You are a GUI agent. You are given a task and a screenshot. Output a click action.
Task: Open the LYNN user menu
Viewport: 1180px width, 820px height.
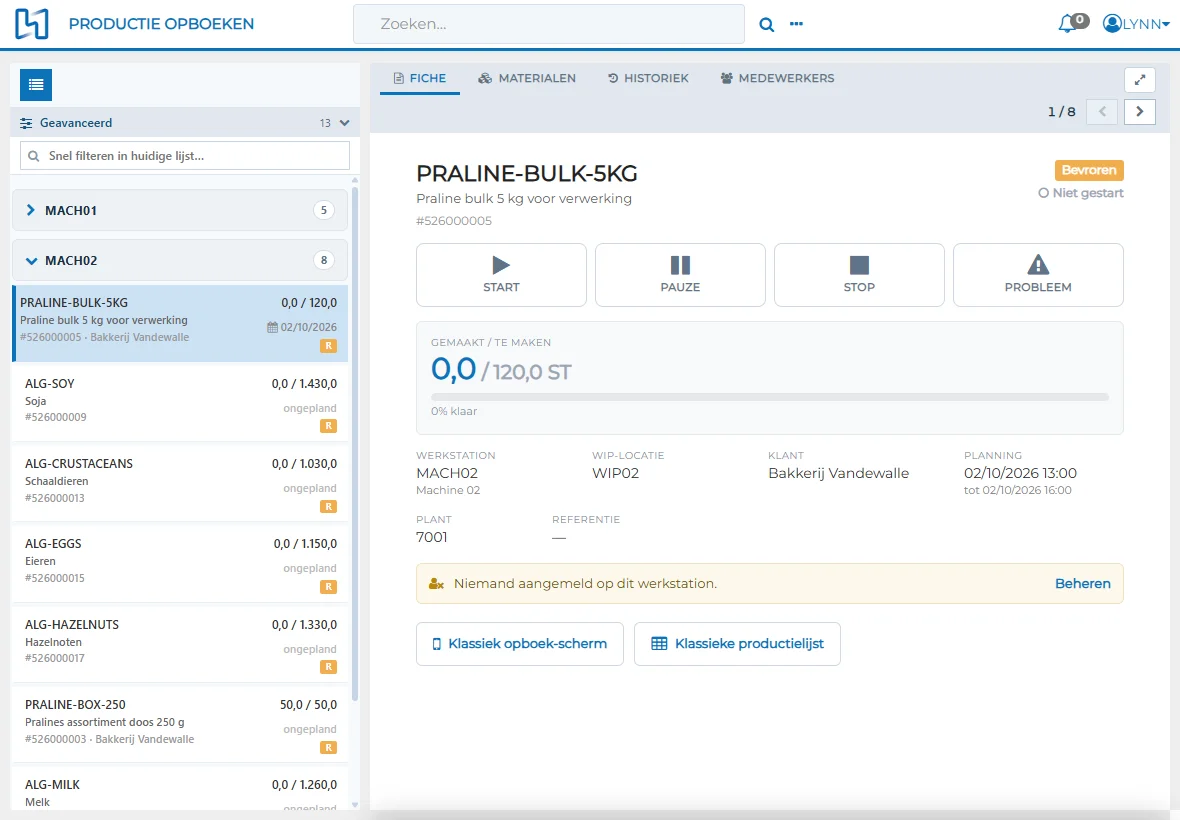[x=1136, y=23]
